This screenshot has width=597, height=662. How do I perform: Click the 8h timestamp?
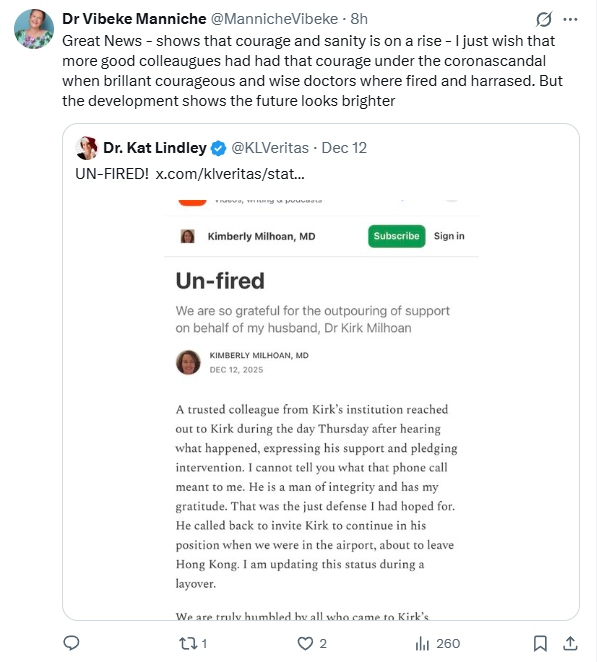359,19
